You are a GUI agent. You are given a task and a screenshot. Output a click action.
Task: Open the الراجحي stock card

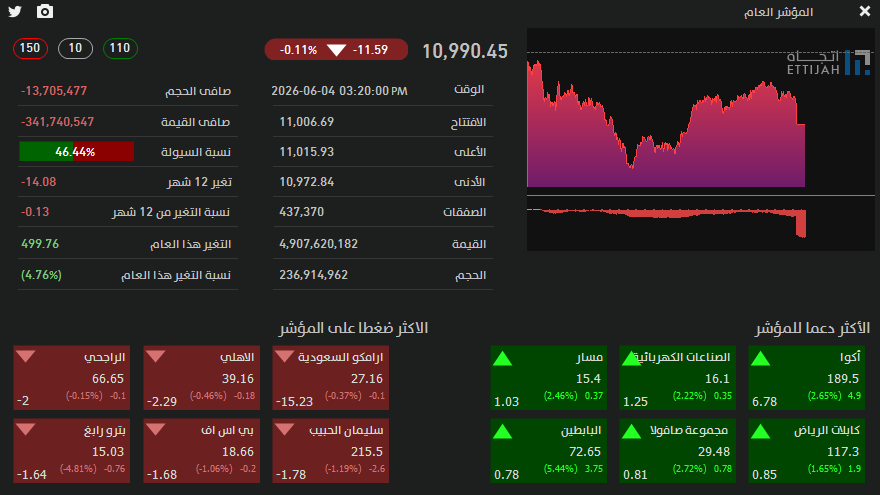pos(72,378)
